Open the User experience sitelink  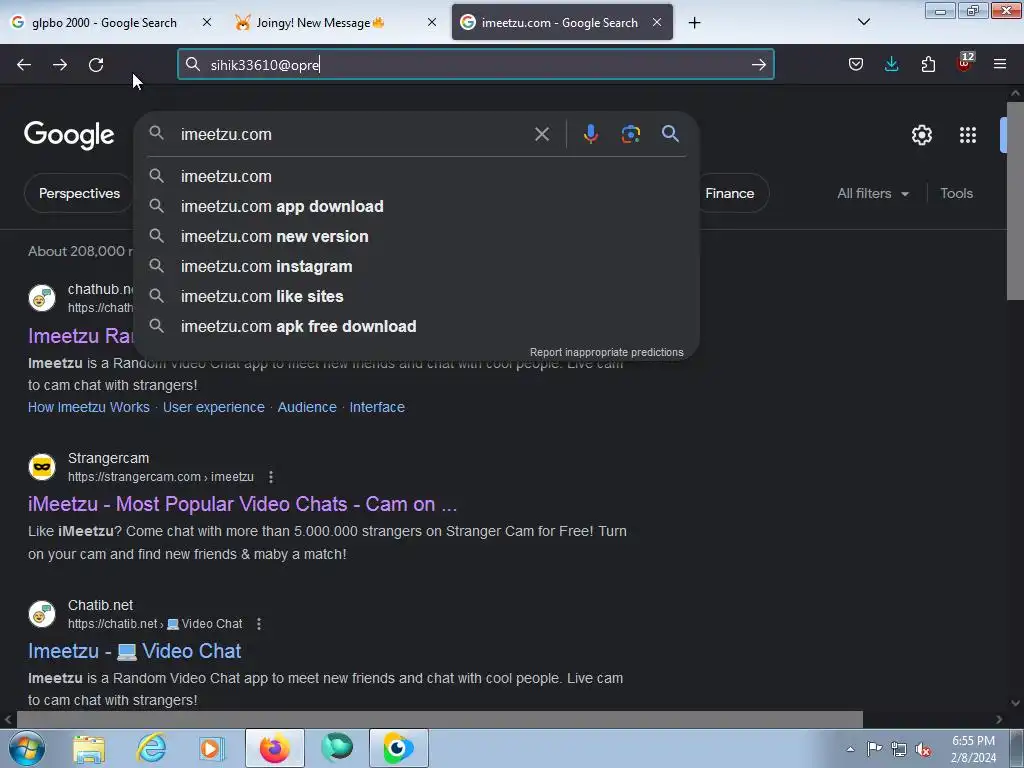tap(214, 408)
